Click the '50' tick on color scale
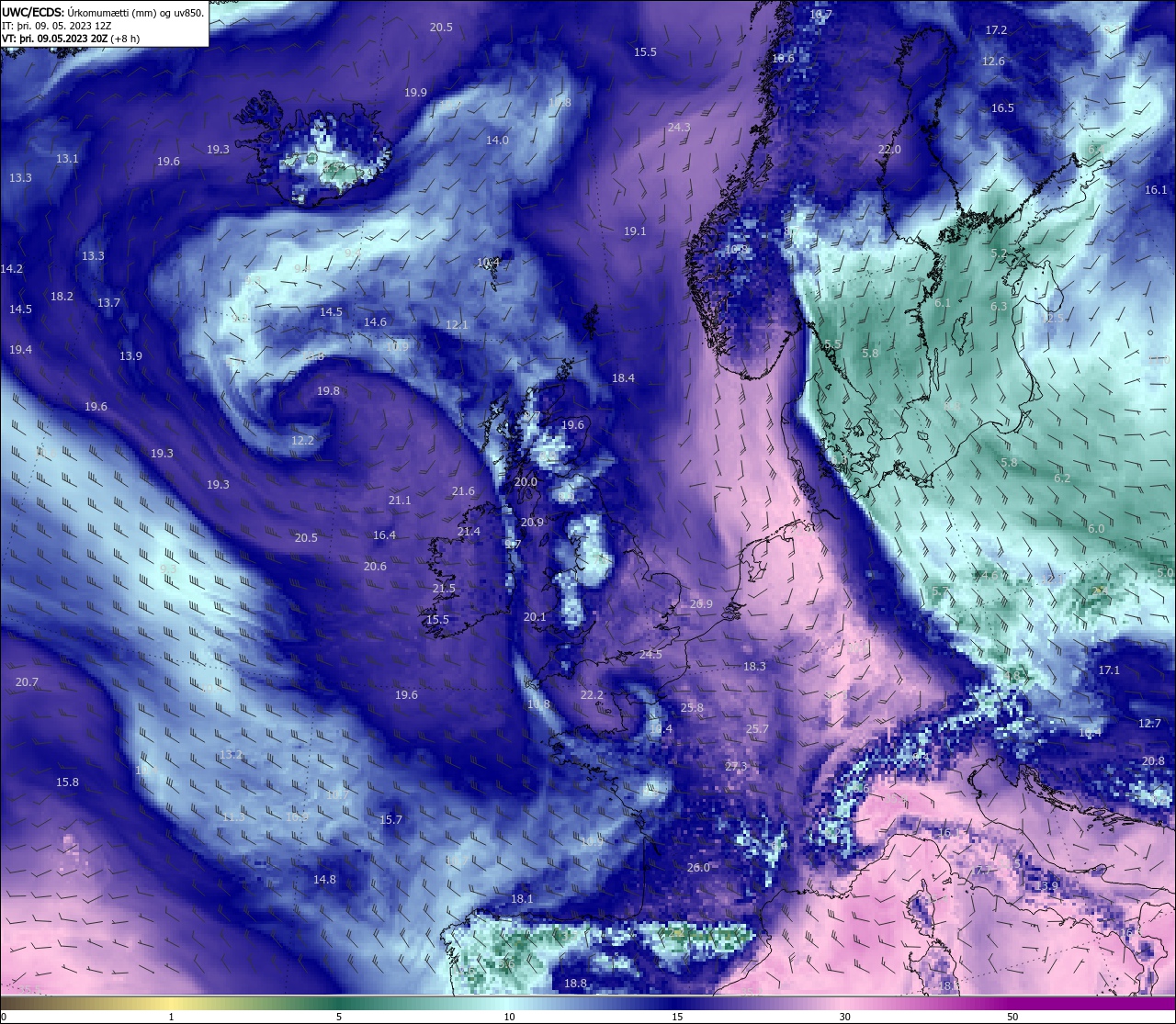1176x1024 pixels. (x=1012, y=1017)
